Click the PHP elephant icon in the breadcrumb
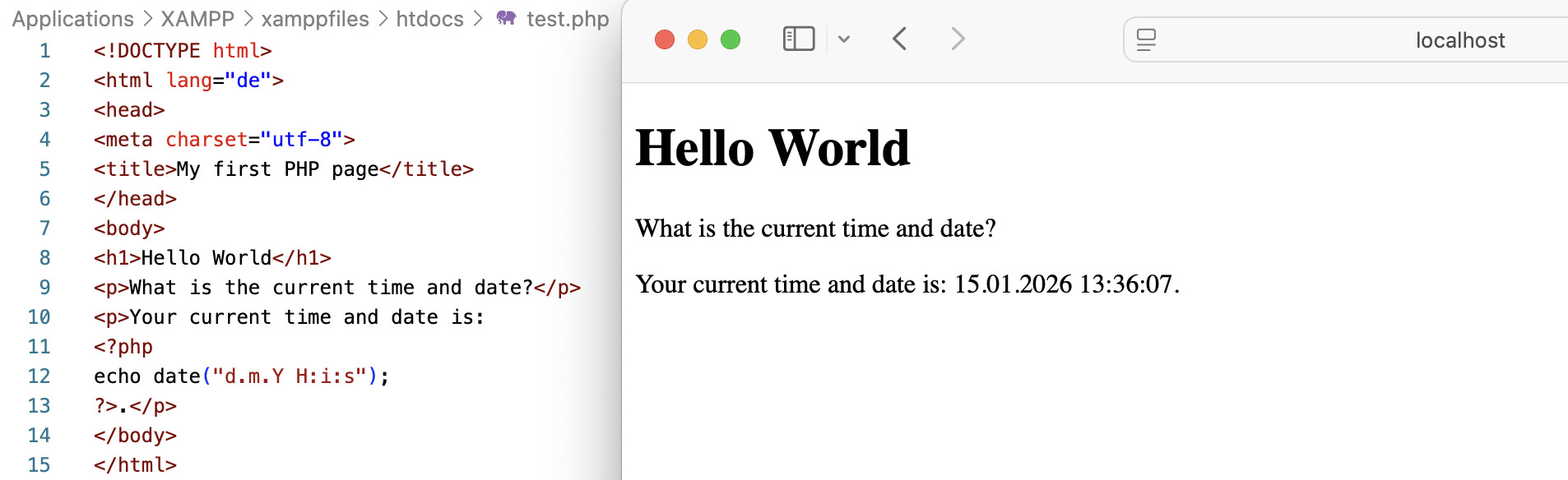The width and height of the screenshot is (1568, 480). (x=506, y=18)
